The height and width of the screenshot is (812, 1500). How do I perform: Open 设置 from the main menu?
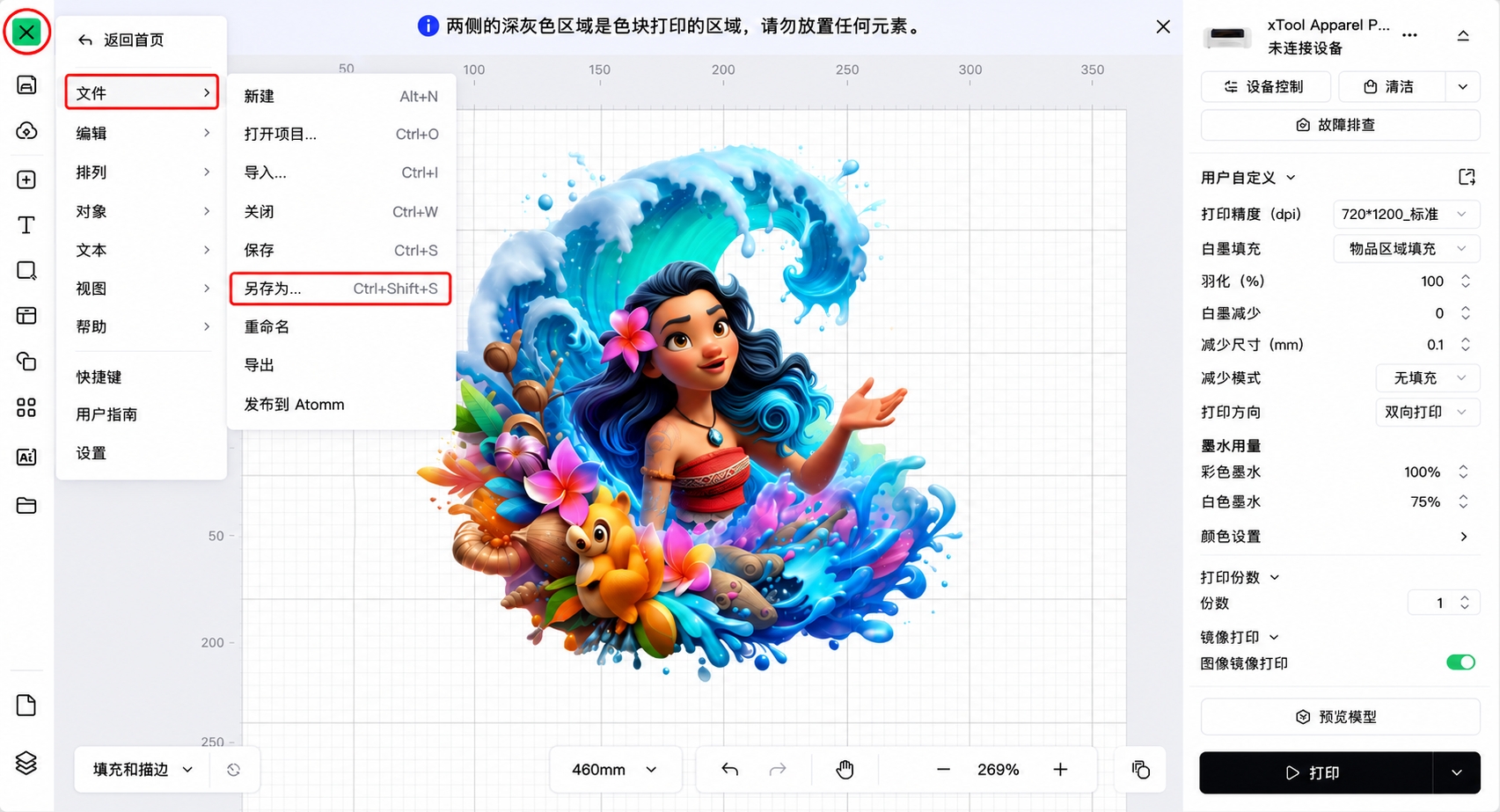pyautogui.click(x=142, y=453)
